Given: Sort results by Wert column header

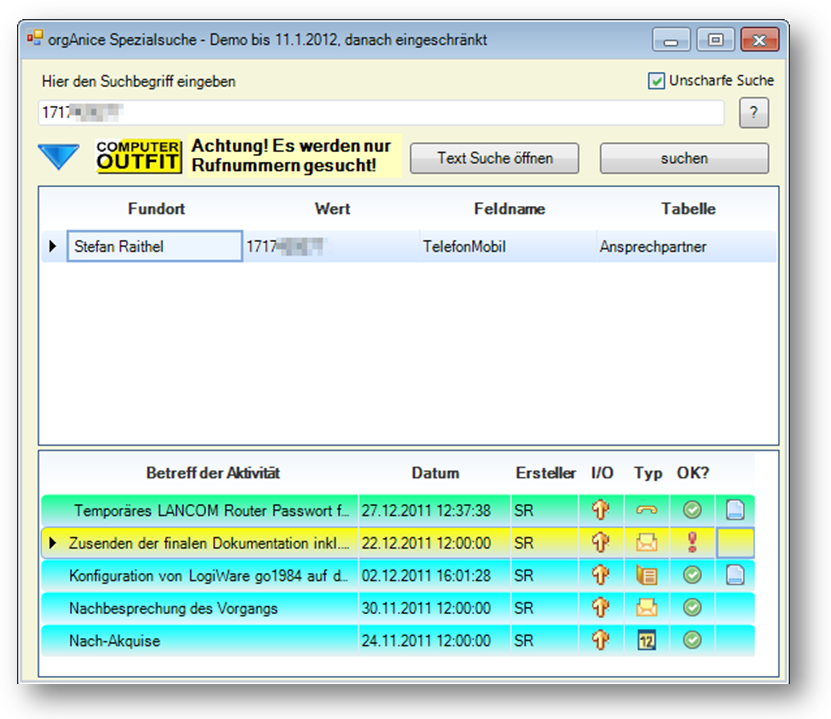Looking at the screenshot, I should coord(332,209).
